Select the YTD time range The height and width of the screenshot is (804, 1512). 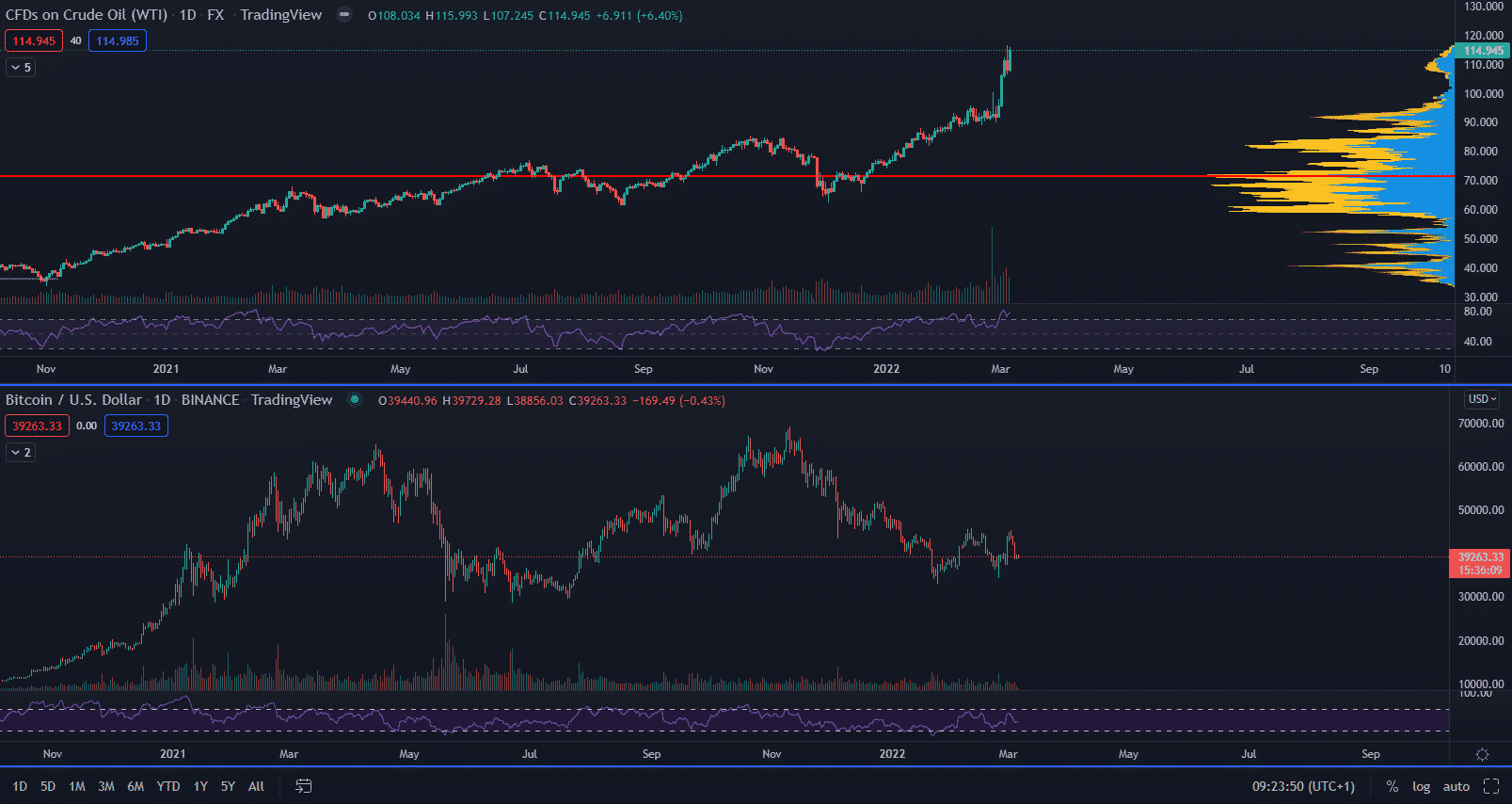click(x=168, y=786)
